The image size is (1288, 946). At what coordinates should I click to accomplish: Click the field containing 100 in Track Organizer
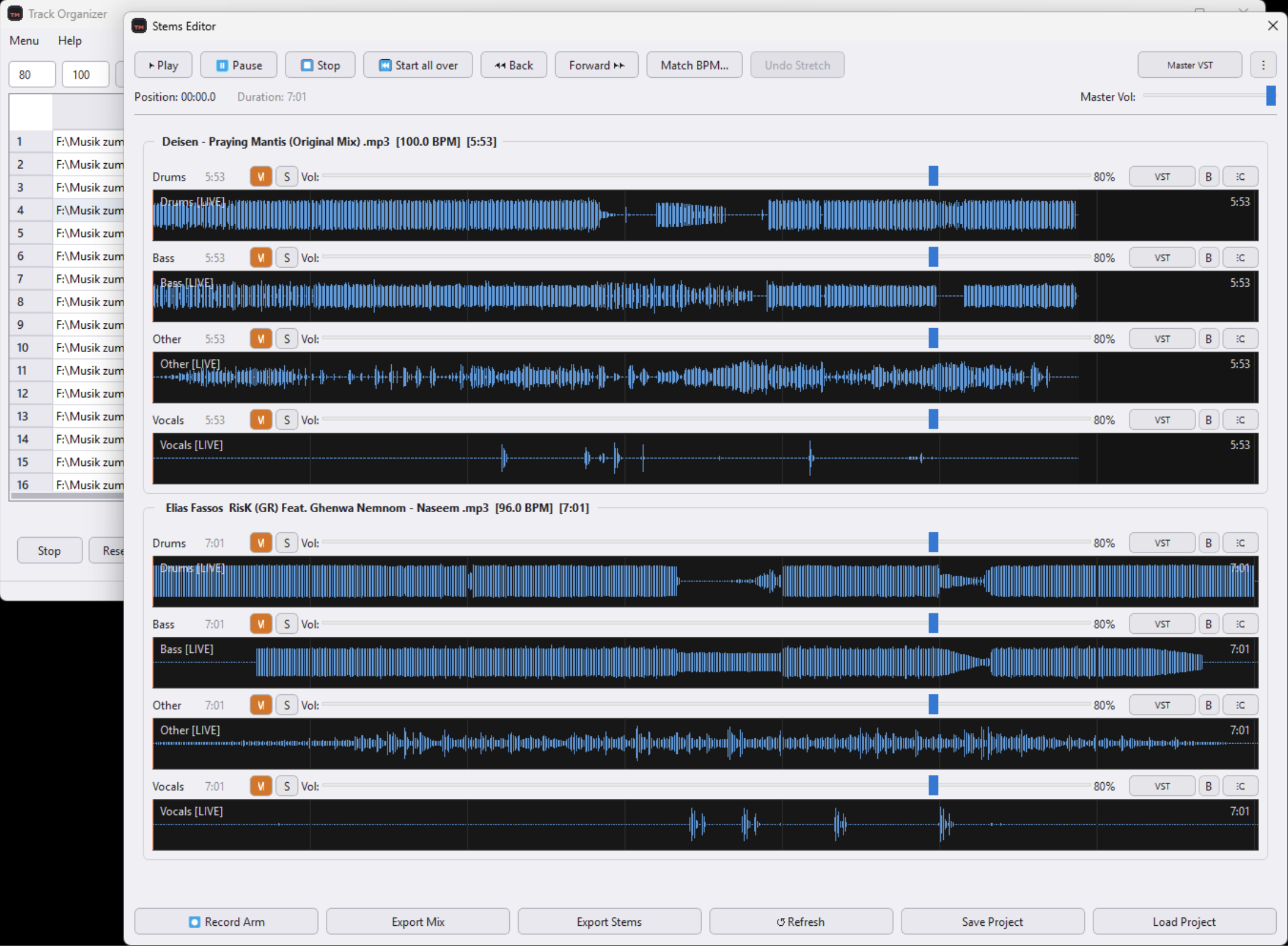85,75
